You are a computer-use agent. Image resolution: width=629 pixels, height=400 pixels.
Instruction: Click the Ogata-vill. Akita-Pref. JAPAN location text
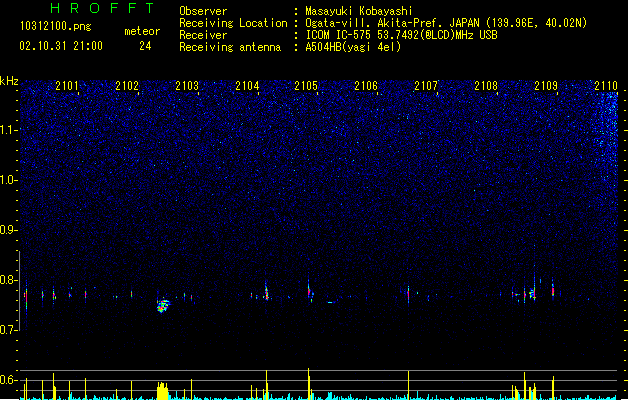coord(446,23)
